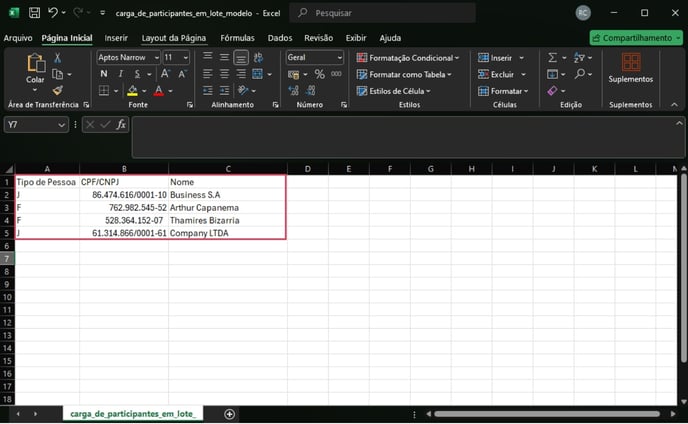Undo the last action

pos(53,13)
